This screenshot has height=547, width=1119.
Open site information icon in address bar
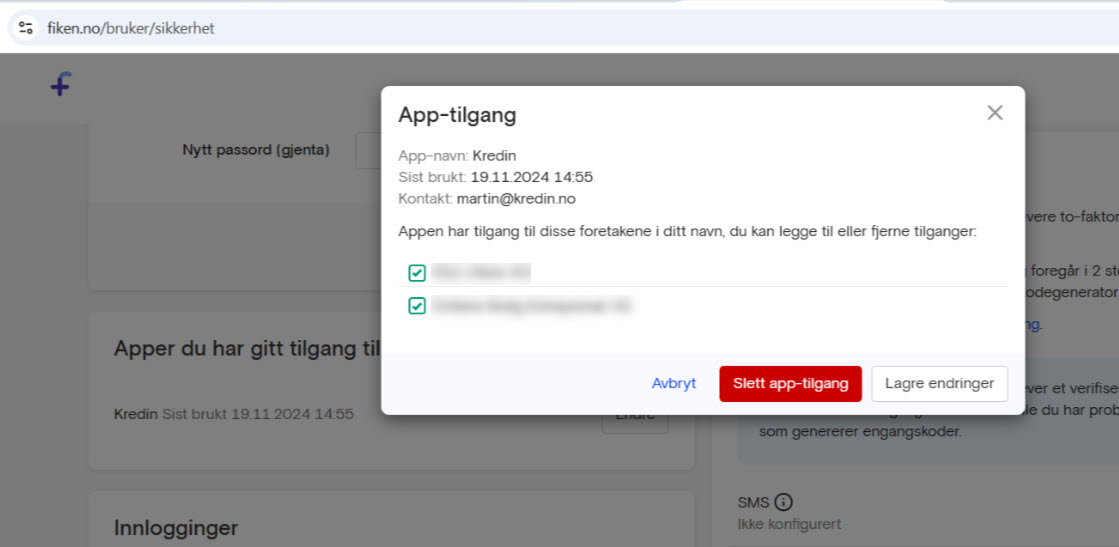26,29
